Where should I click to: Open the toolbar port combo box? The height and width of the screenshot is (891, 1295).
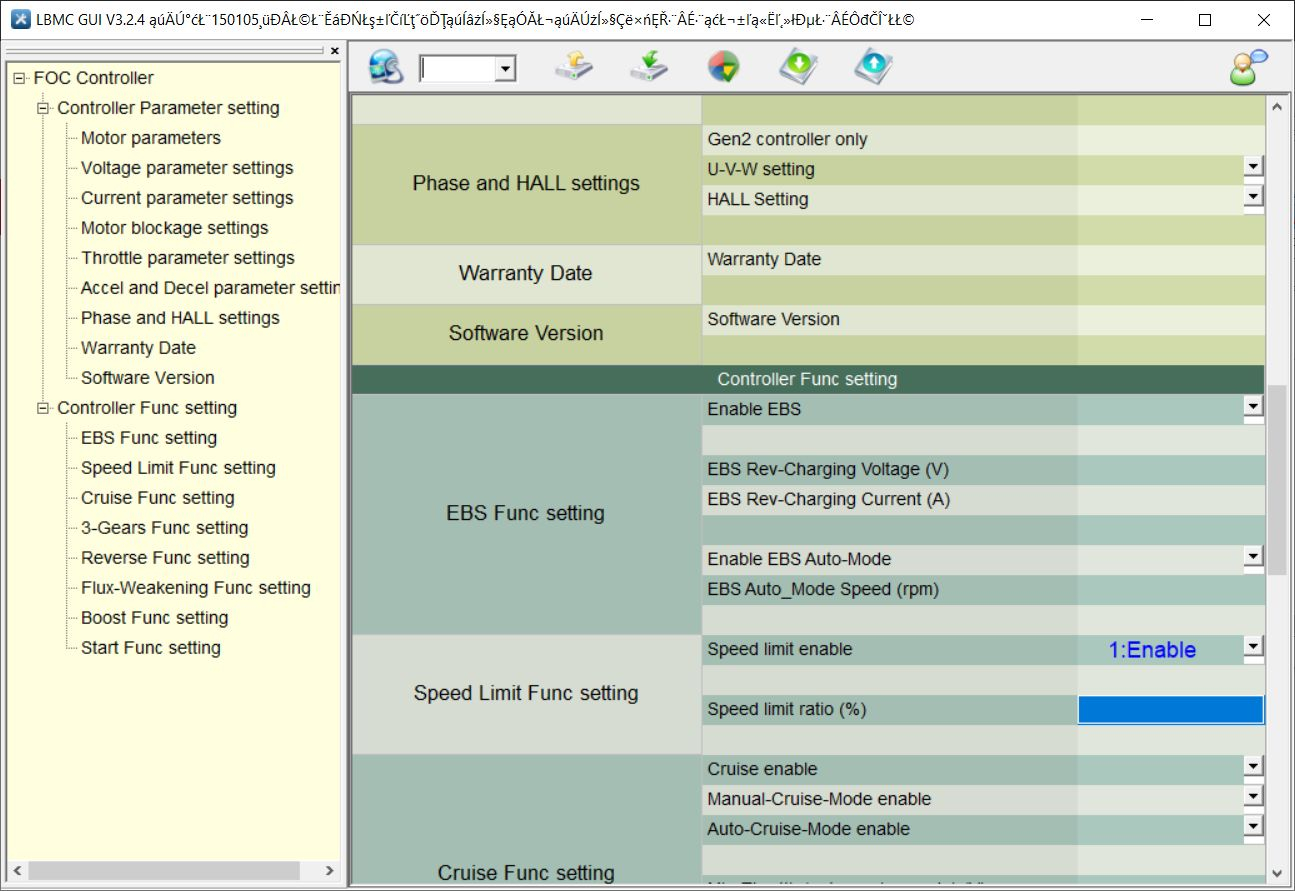(505, 69)
